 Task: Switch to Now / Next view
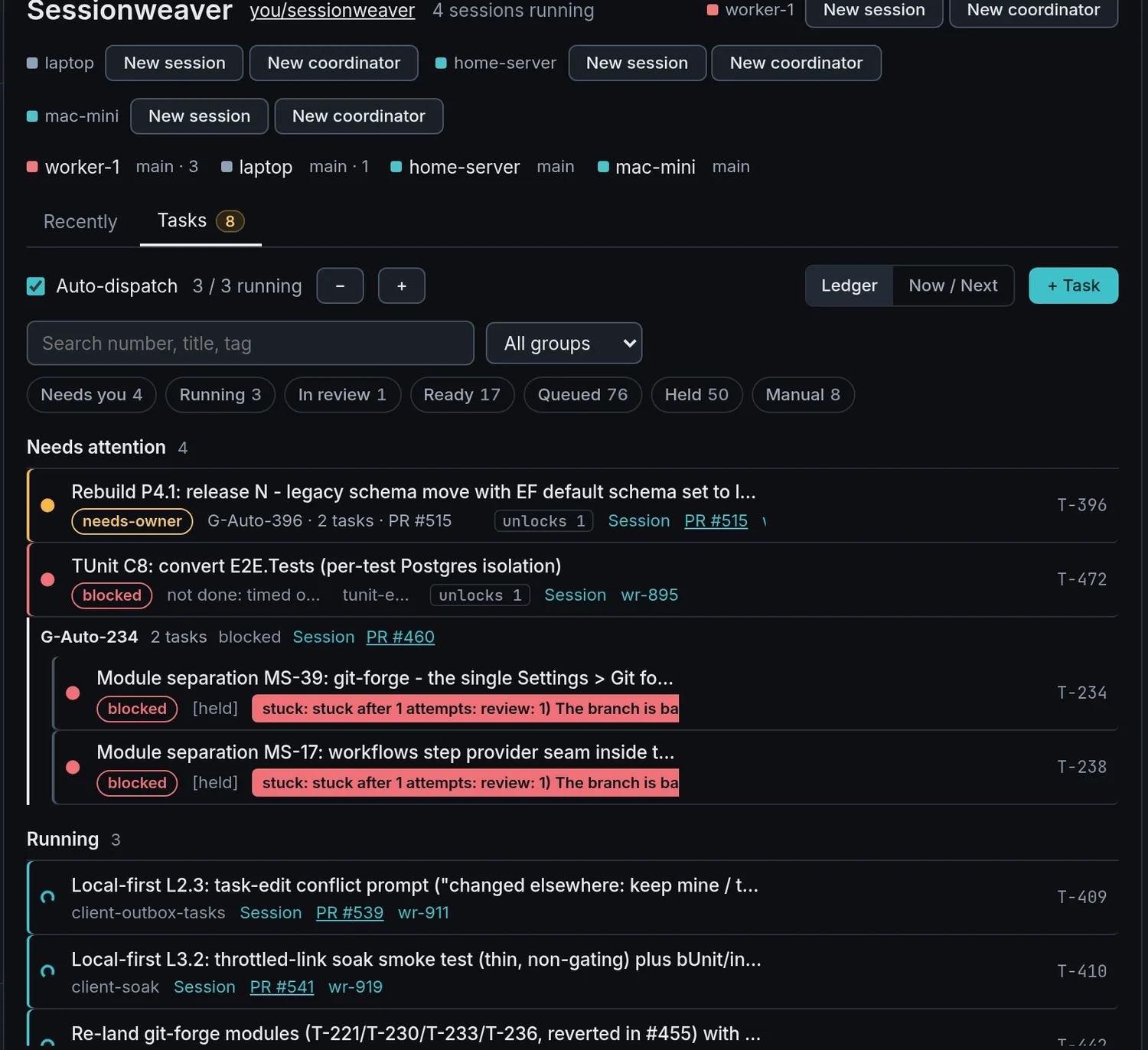[x=953, y=285]
